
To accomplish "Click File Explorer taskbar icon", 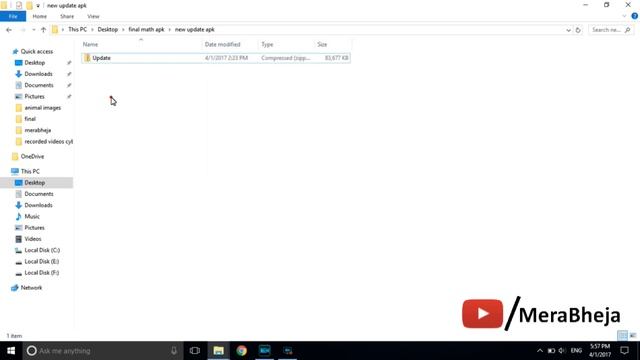I will [218, 351].
